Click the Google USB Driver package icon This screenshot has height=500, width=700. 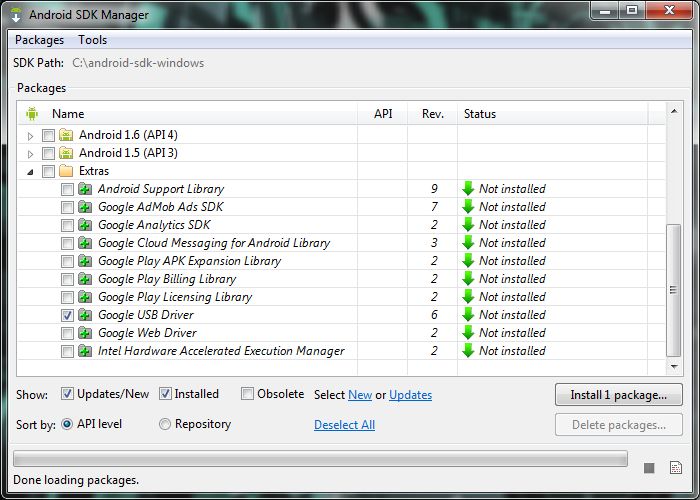coord(85,315)
